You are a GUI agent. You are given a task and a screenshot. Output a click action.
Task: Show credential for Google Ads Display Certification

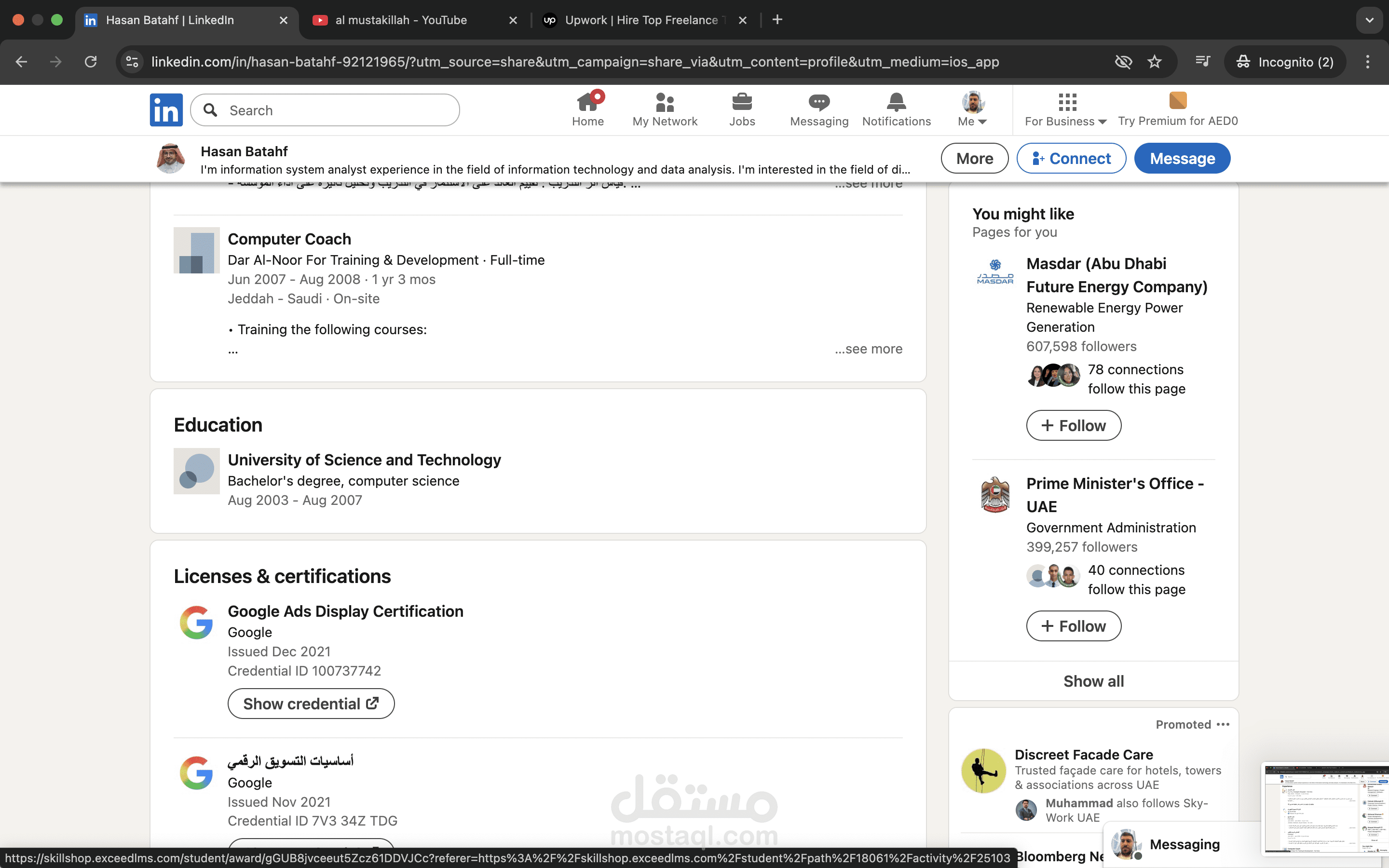click(311, 703)
